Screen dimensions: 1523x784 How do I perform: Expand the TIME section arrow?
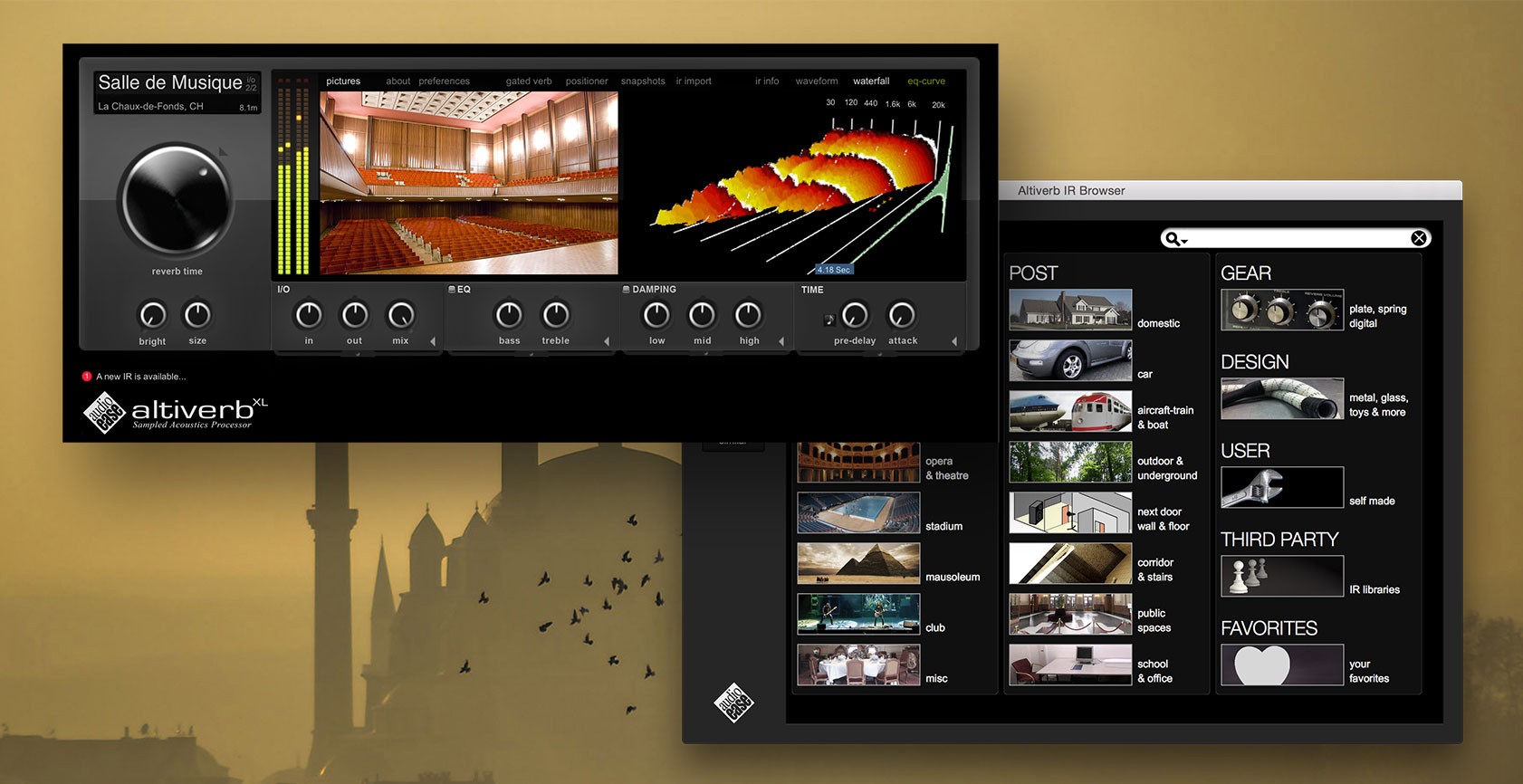954,341
